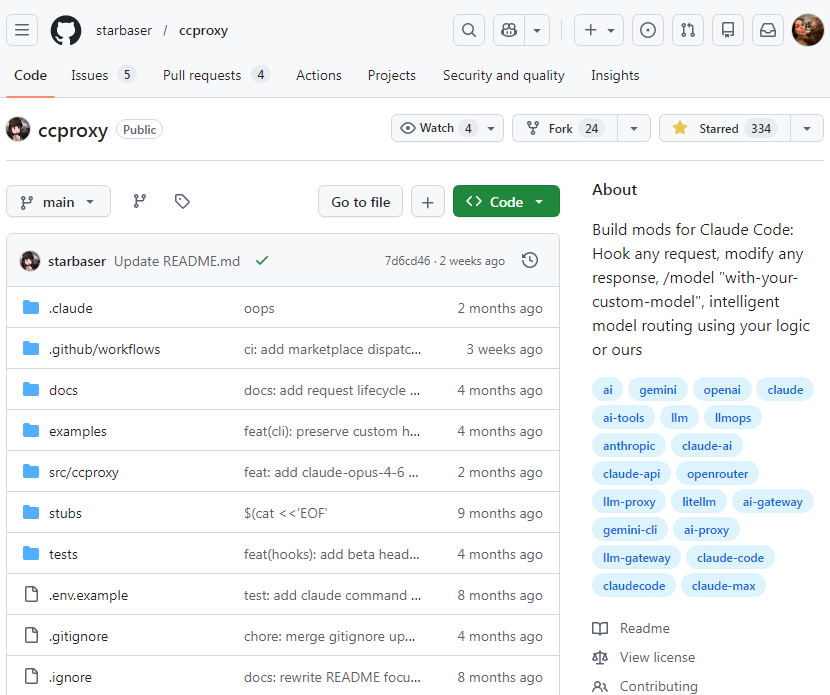Toggle the Starred button
Viewport: 830px width, 695px height.
[724, 128]
